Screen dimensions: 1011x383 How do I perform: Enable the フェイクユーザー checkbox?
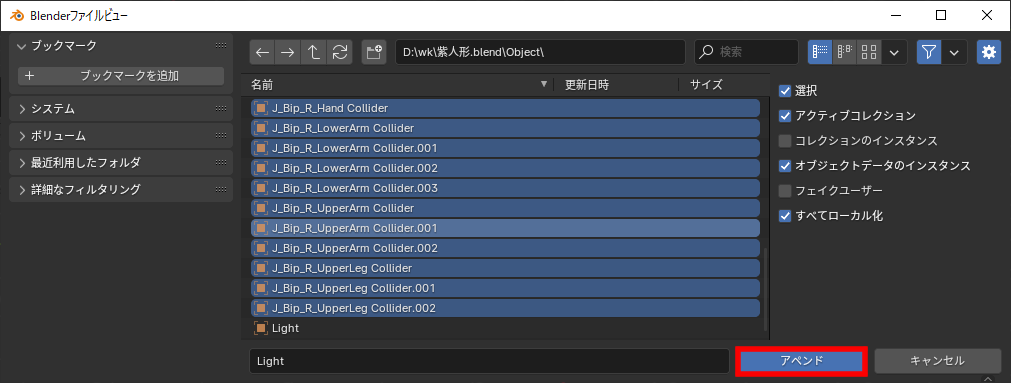coord(785,191)
